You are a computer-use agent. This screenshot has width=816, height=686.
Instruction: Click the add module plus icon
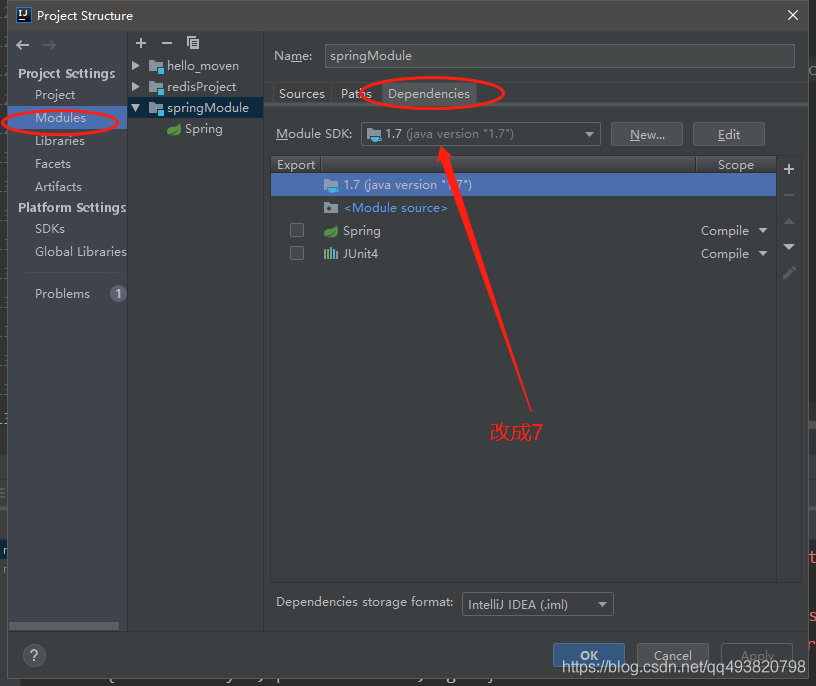[x=141, y=43]
